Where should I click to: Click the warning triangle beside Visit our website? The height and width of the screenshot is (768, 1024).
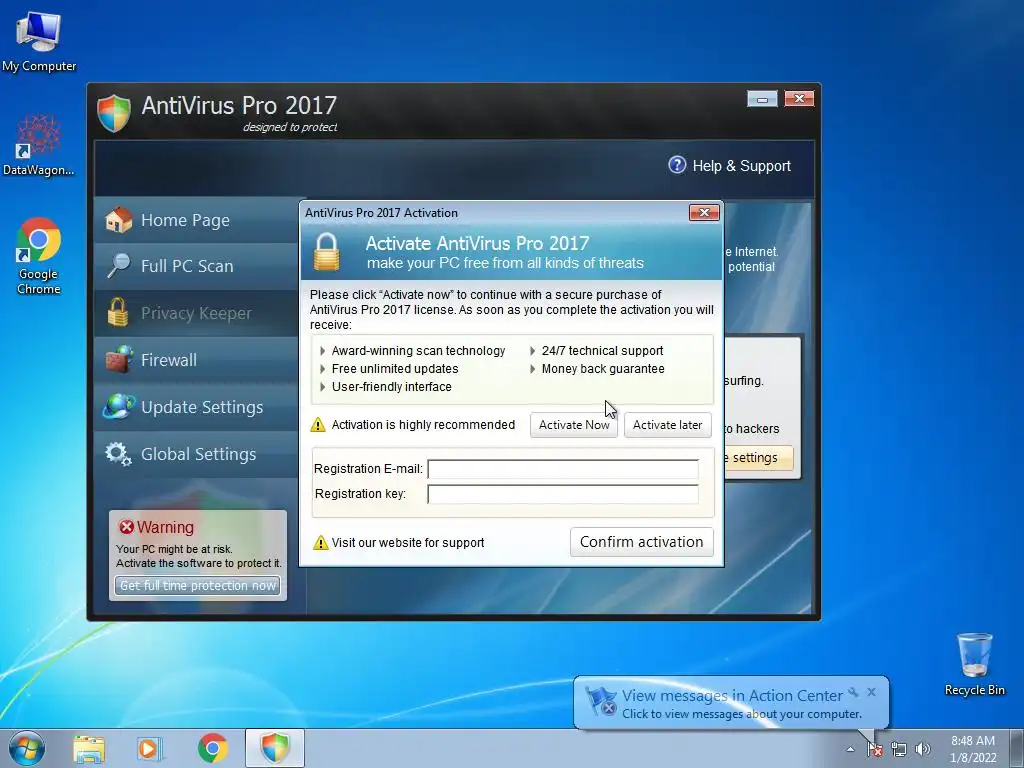[321, 543]
